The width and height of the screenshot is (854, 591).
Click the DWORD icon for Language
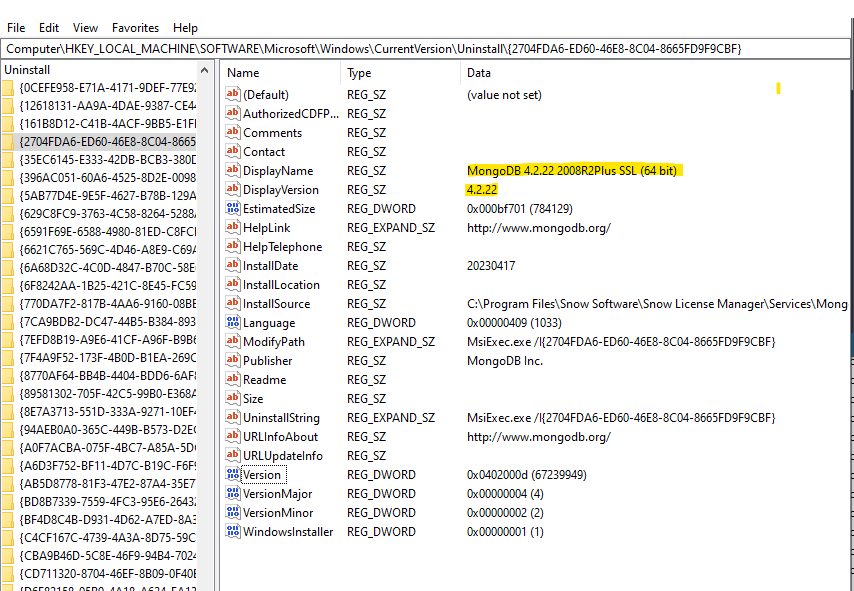coord(233,322)
